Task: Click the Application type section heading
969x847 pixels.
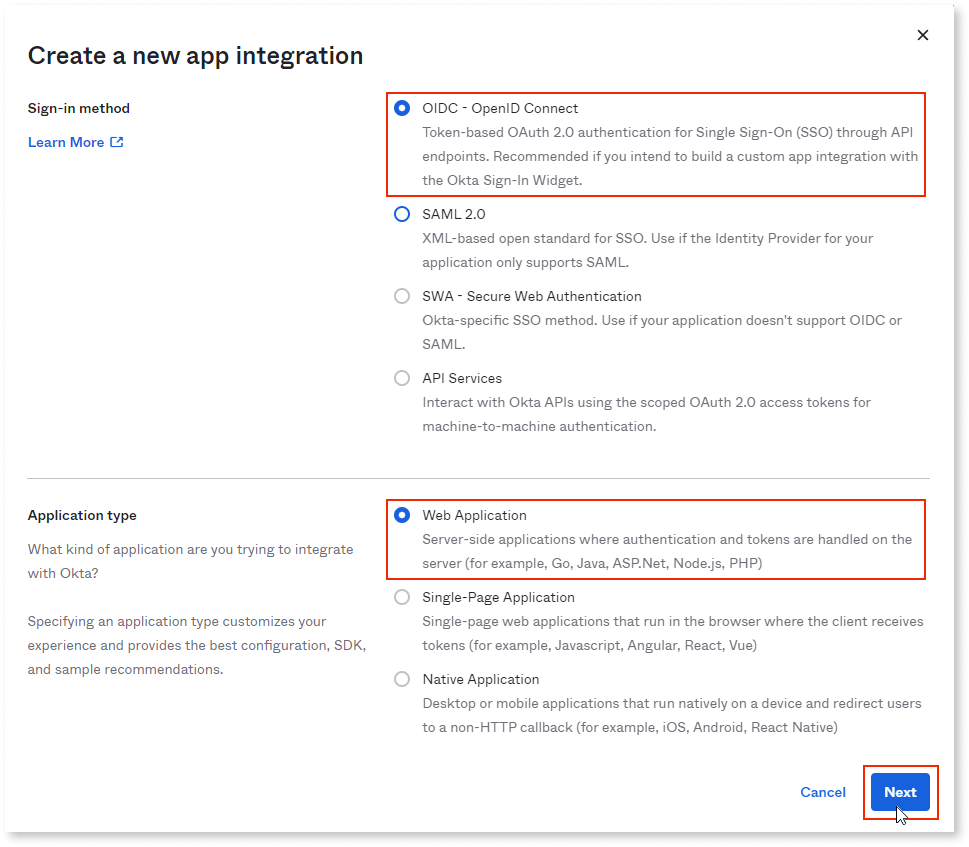Action: [82, 515]
